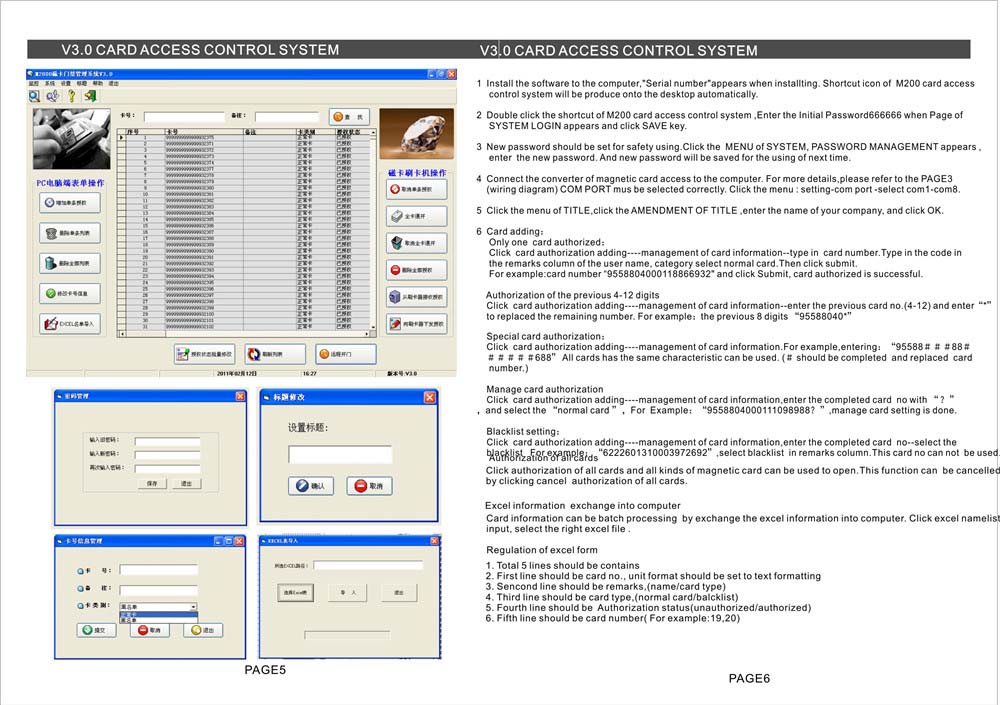
Task: Open the 设置 menu in the main window
Action: (66, 84)
